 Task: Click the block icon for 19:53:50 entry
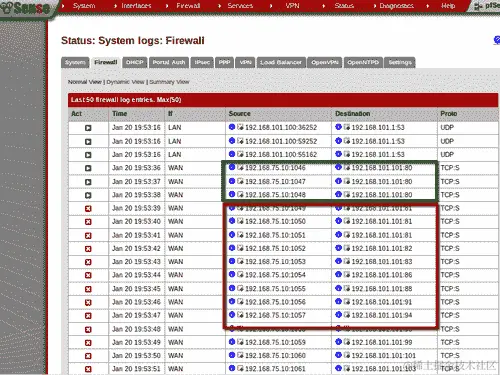[x=88, y=356]
